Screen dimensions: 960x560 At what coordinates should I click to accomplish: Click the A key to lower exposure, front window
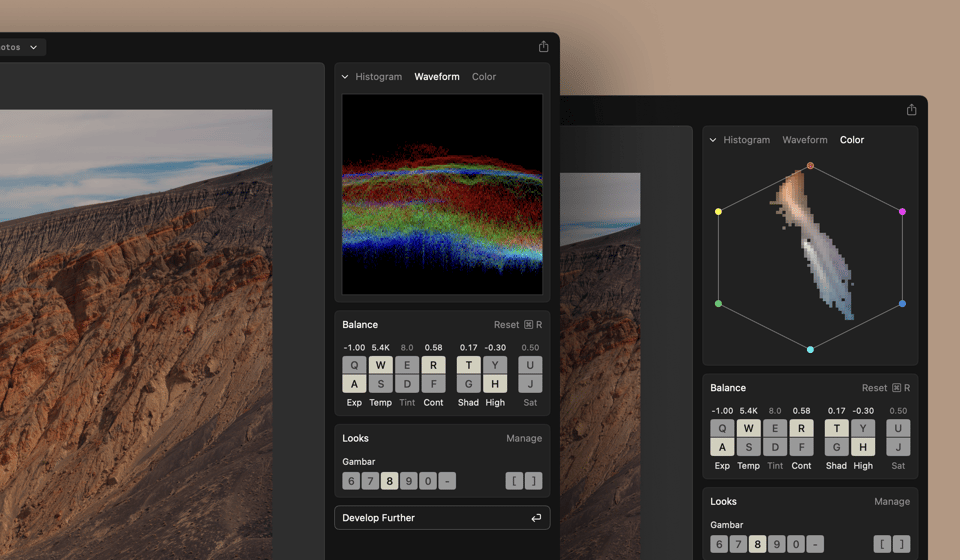(x=354, y=384)
